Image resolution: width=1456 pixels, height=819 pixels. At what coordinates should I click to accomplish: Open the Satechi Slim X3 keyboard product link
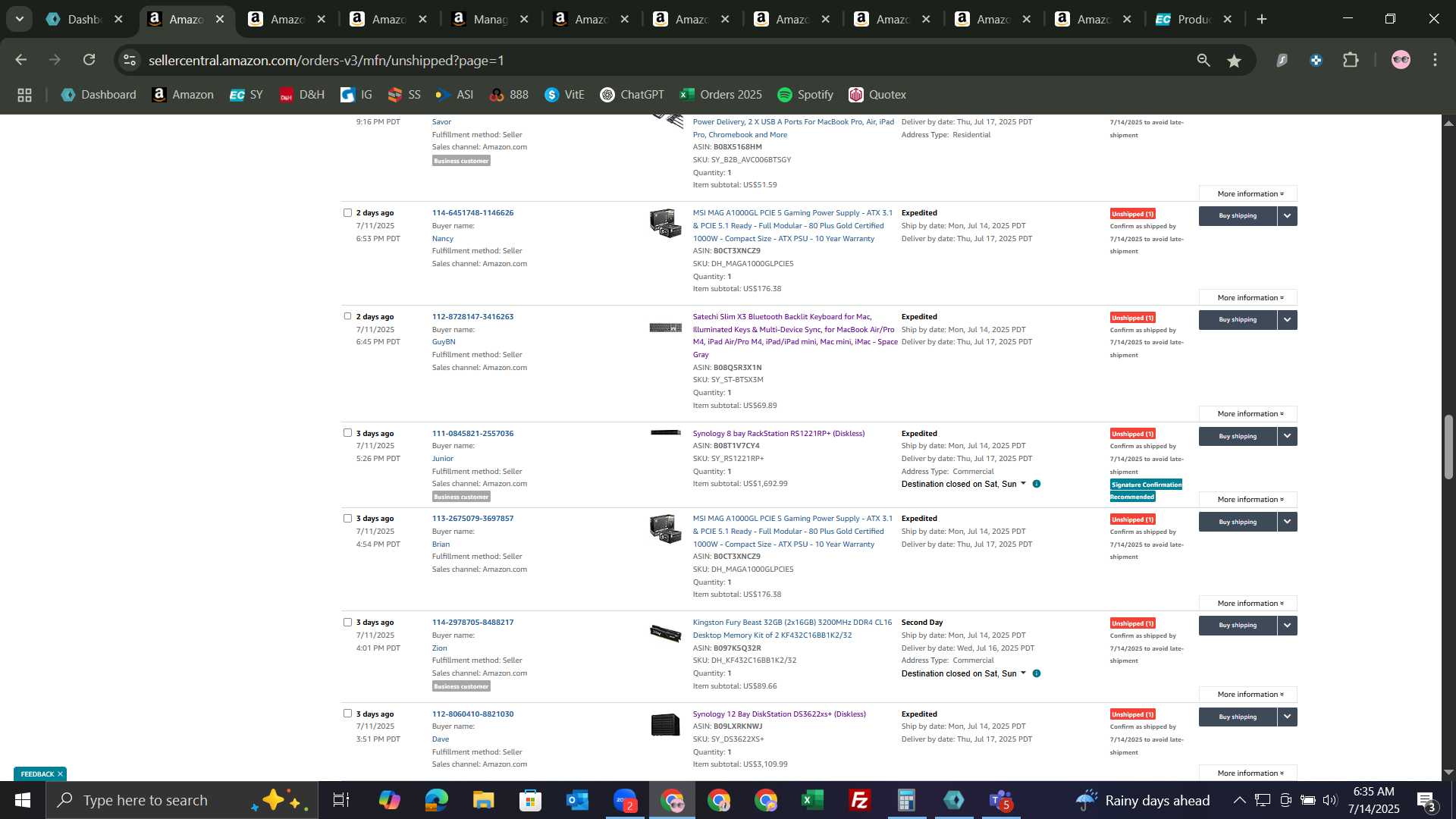pos(795,336)
